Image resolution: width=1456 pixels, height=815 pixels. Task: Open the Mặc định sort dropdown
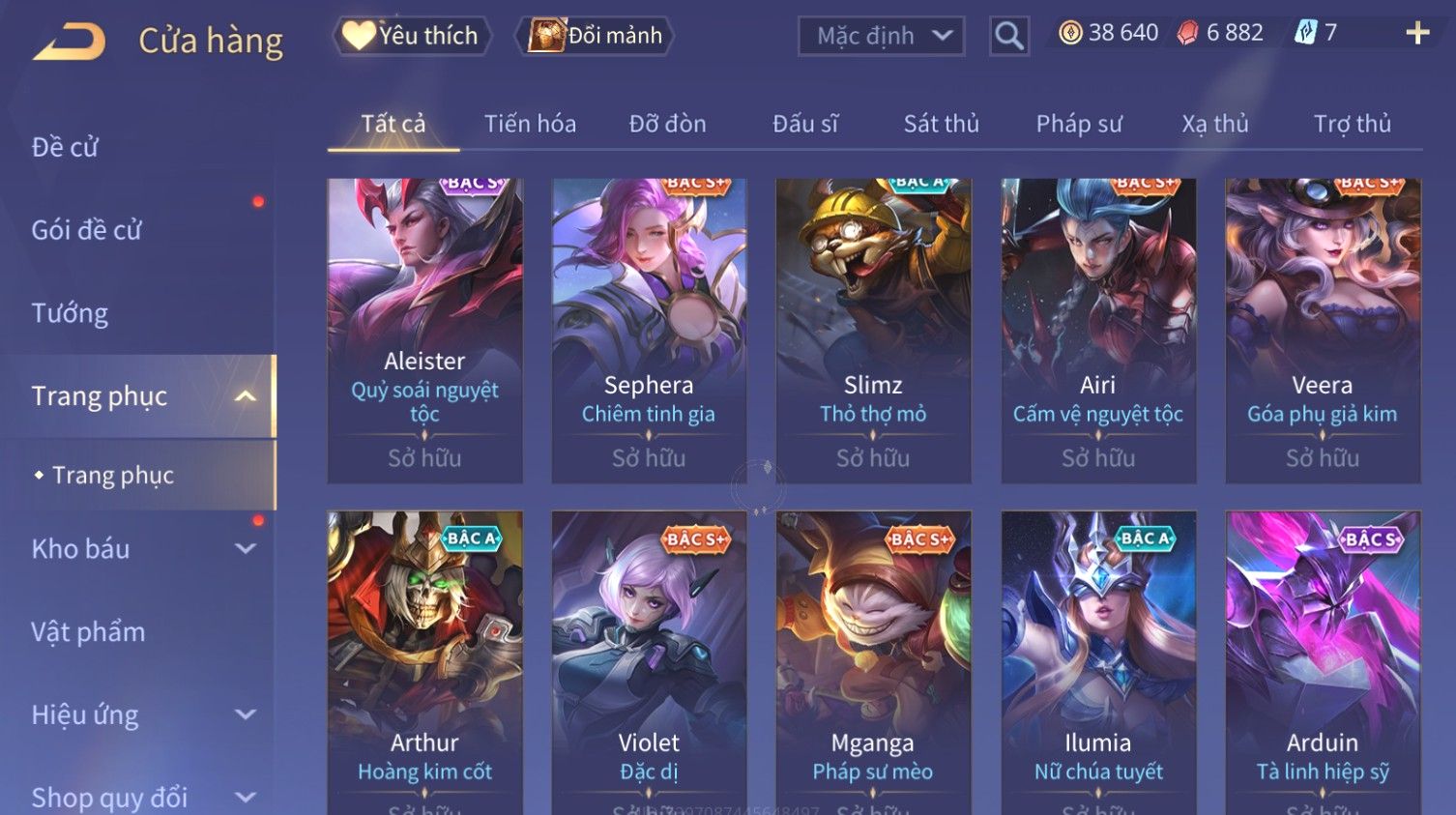point(881,36)
